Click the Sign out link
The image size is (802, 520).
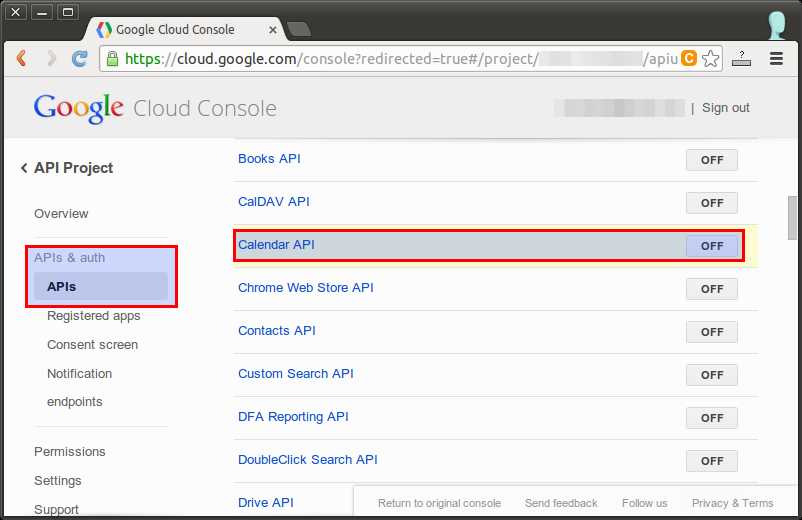pyautogui.click(x=725, y=107)
